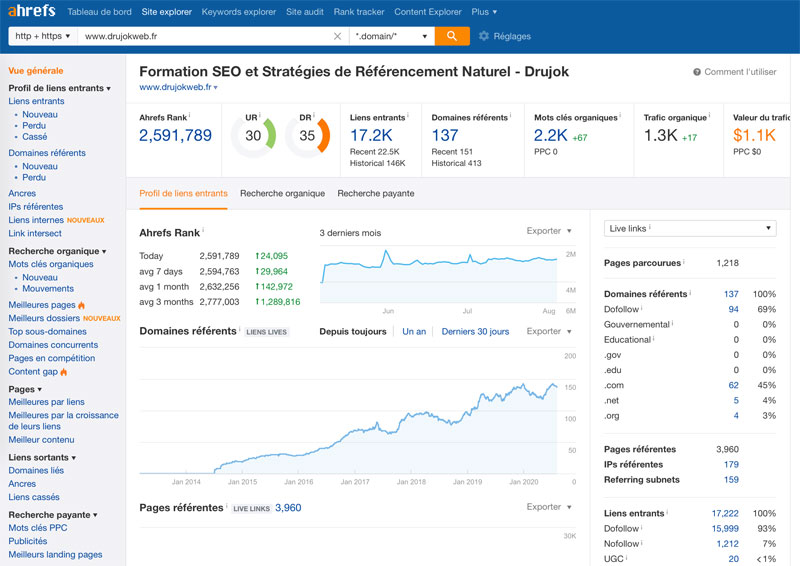Click Dofollow backlinks count 15,999
The width and height of the screenshot is (800, 566).
click(725, 529)
